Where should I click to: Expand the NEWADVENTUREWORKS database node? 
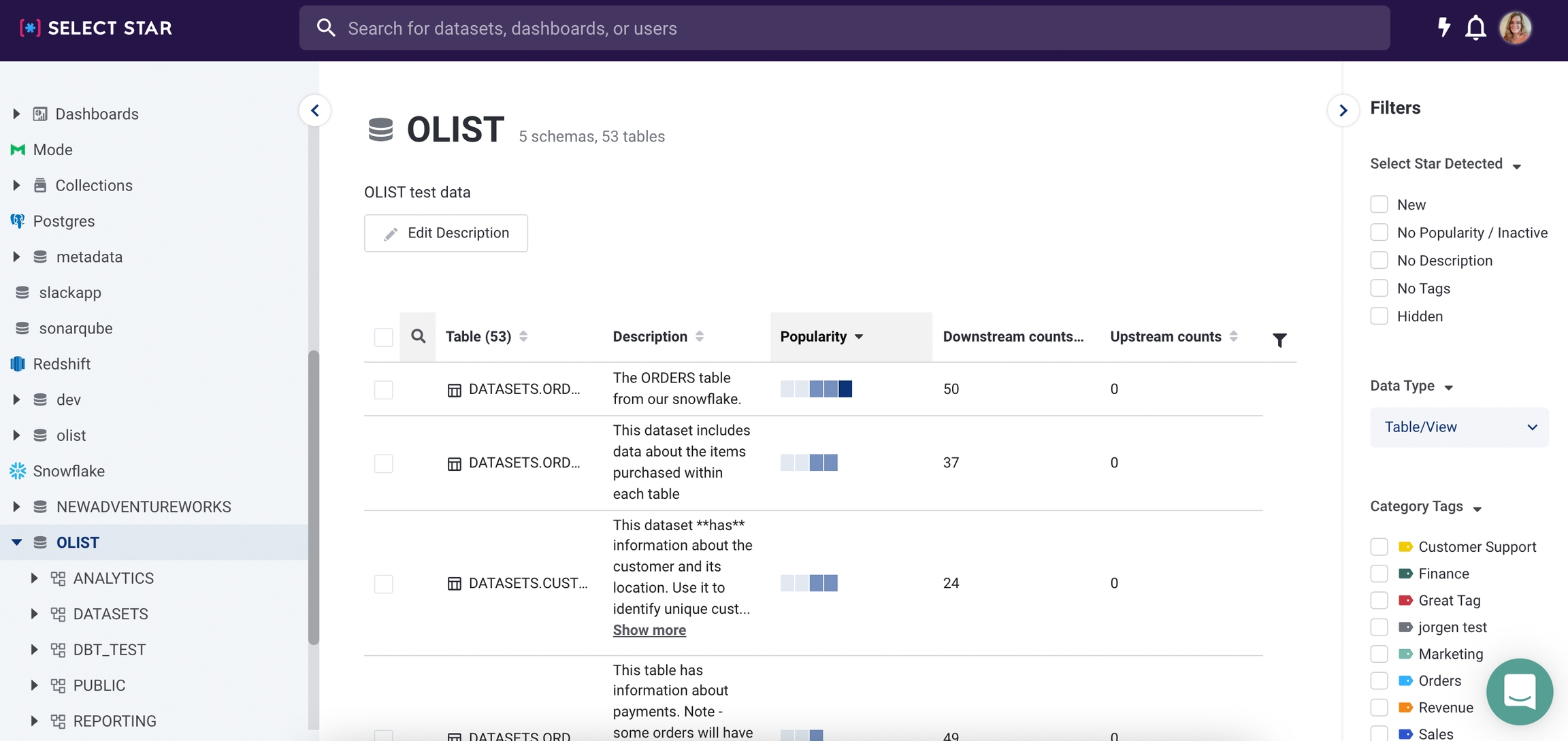pos(16,507)
